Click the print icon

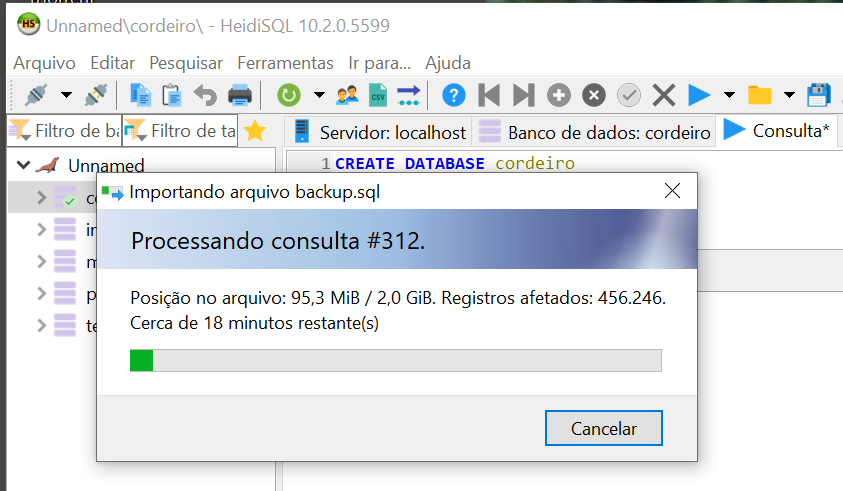240,95
